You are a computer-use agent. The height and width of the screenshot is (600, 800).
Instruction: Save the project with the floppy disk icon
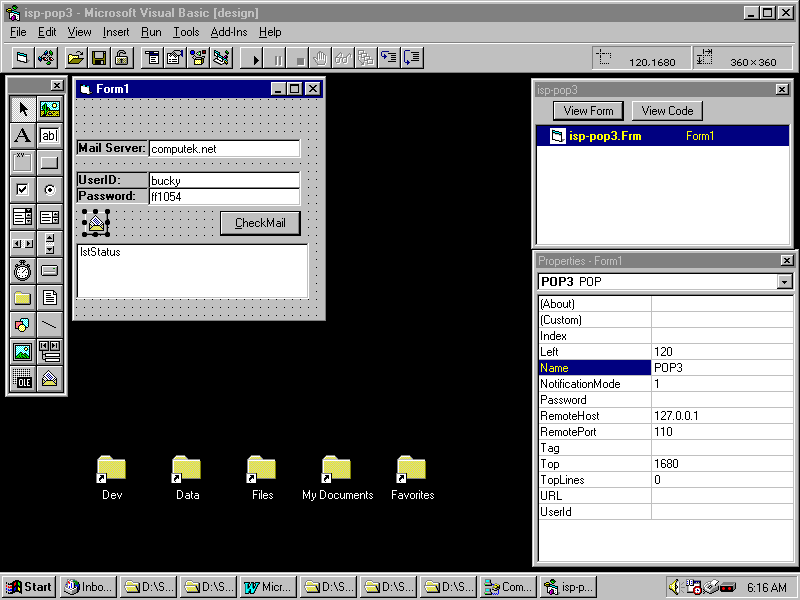98,58
